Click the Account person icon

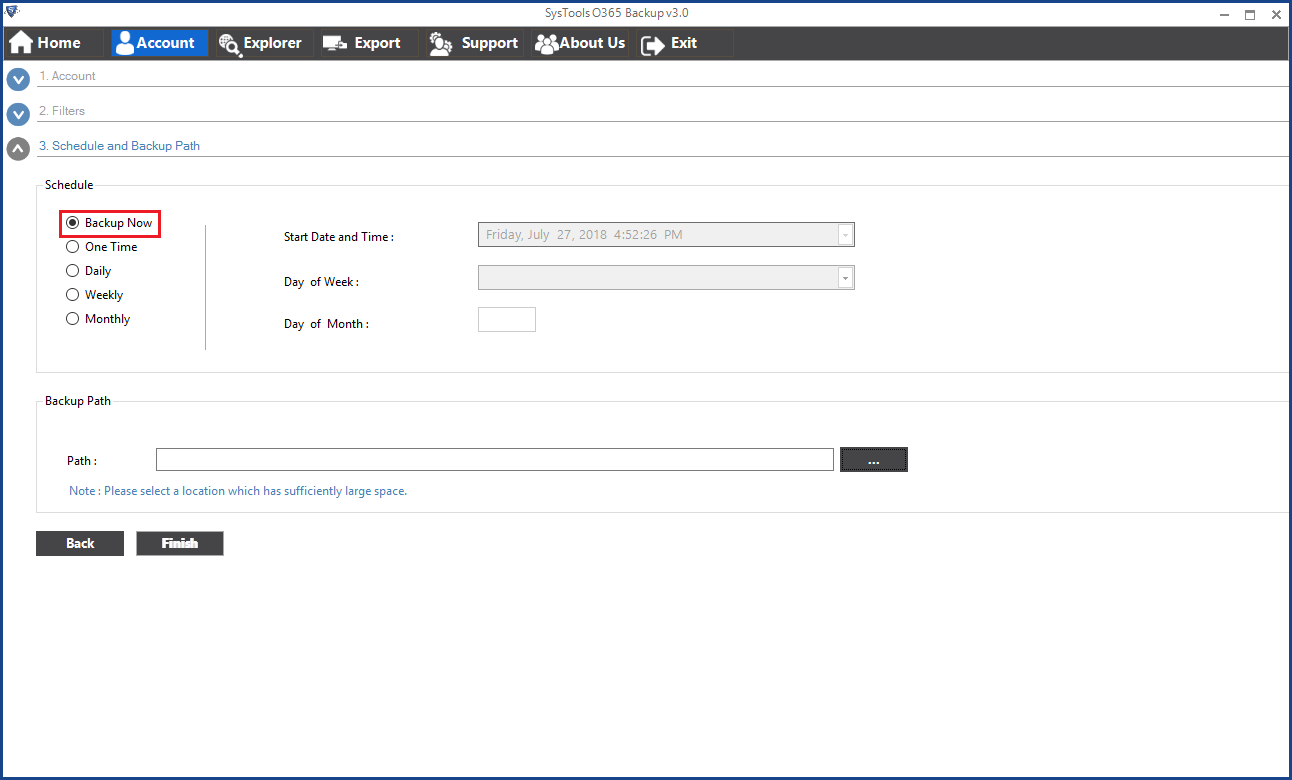pos(124,43)
